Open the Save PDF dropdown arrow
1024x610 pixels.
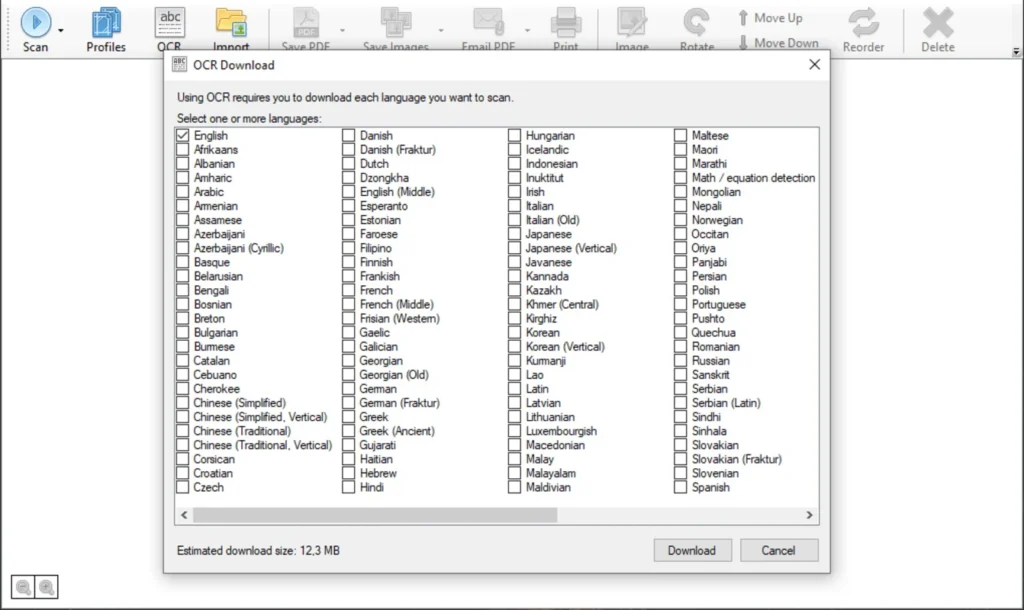342,30
